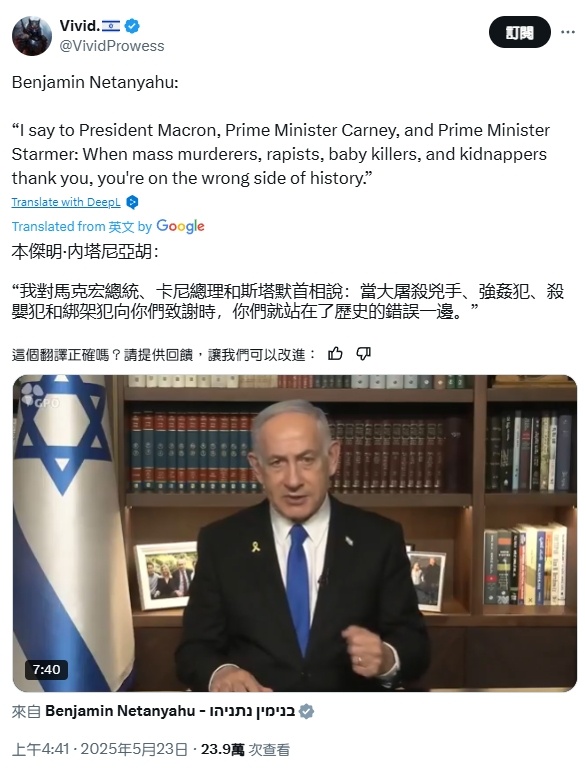Click the GPO watermark on the video
The image size is (586, 769).
[x=41, y=398]
